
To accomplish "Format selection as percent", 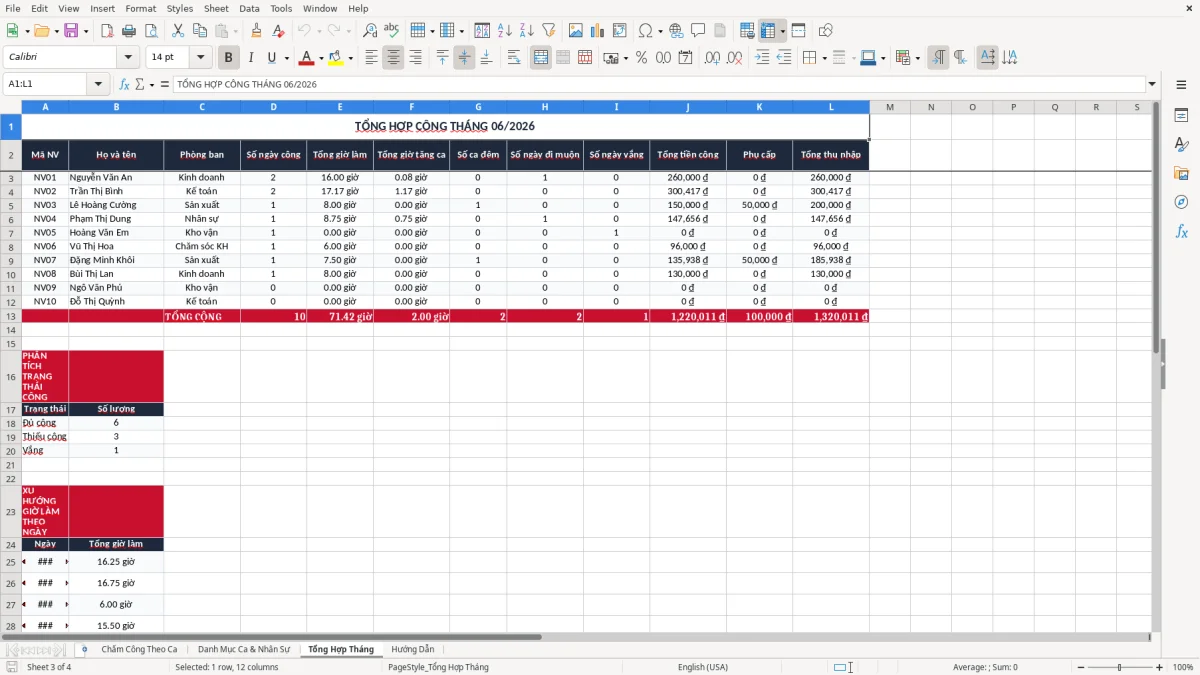I will pos(641,58).
